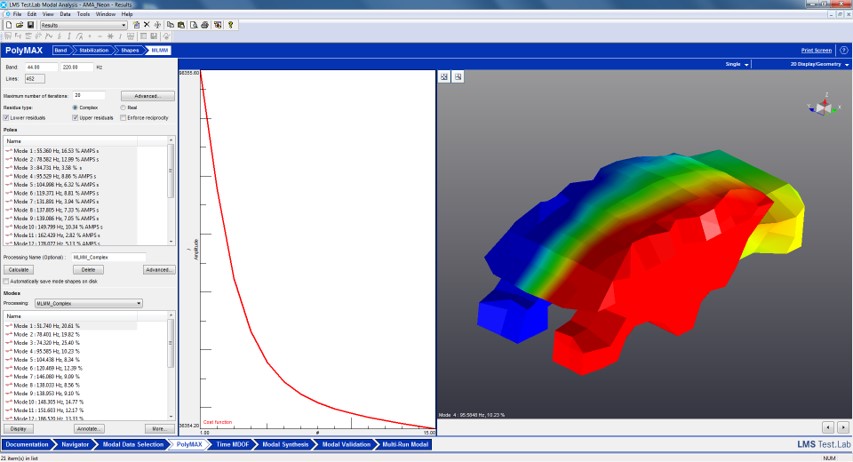
Task: Click the options icon left of the help icon
Action: click(x=218, y=25)
